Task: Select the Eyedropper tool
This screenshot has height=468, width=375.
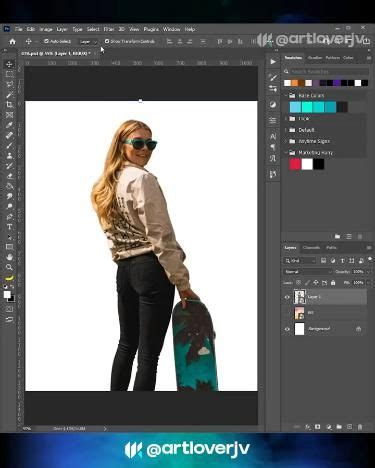Action: pos(9,125)
